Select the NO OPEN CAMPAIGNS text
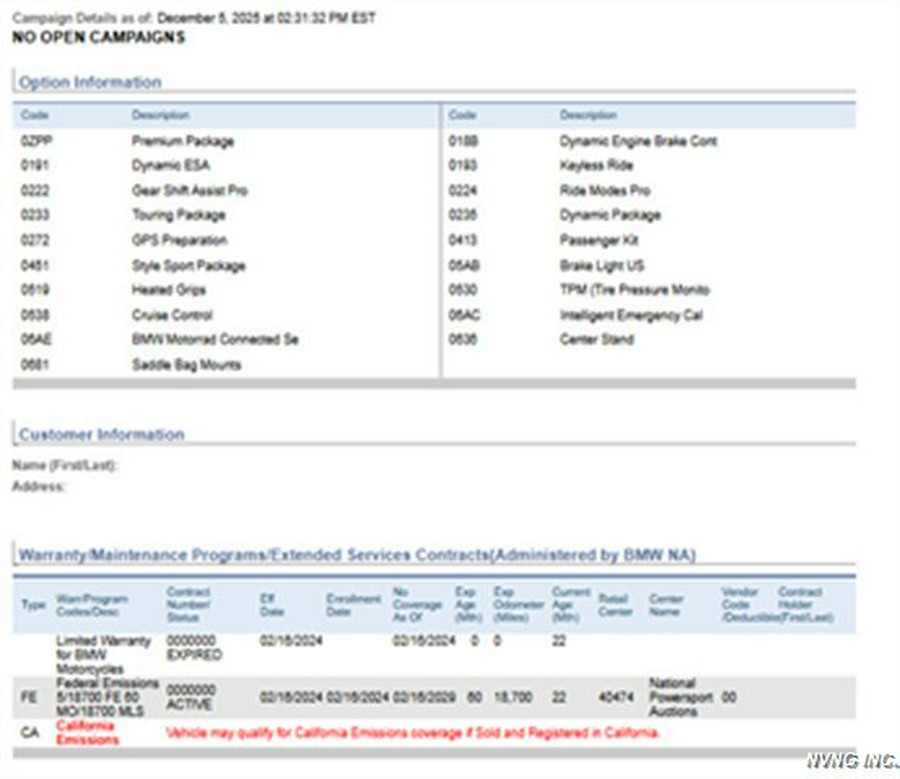Screen dimensions: 900x779 coord(99,37)
